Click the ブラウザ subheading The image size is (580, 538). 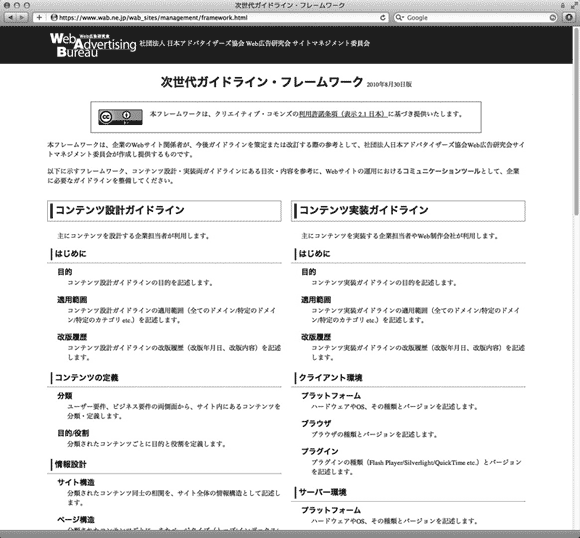tap(316, 424)
